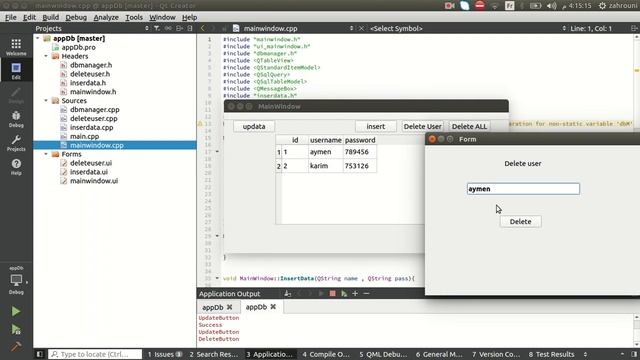Go back in editor navigation history
The width and height of the screenshot is (640, 360).
[x=202, y=28]
